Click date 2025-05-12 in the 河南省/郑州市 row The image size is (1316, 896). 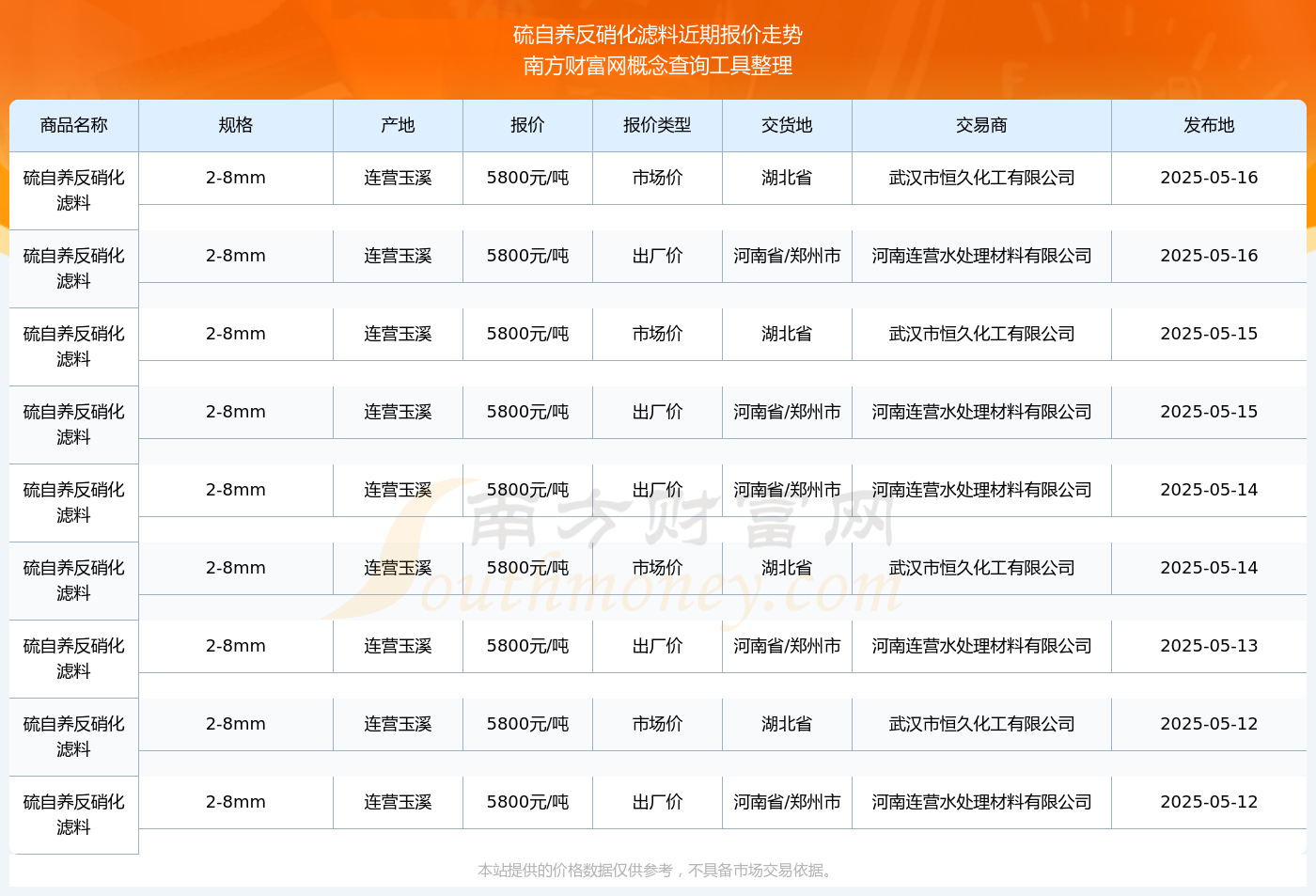1209,802
